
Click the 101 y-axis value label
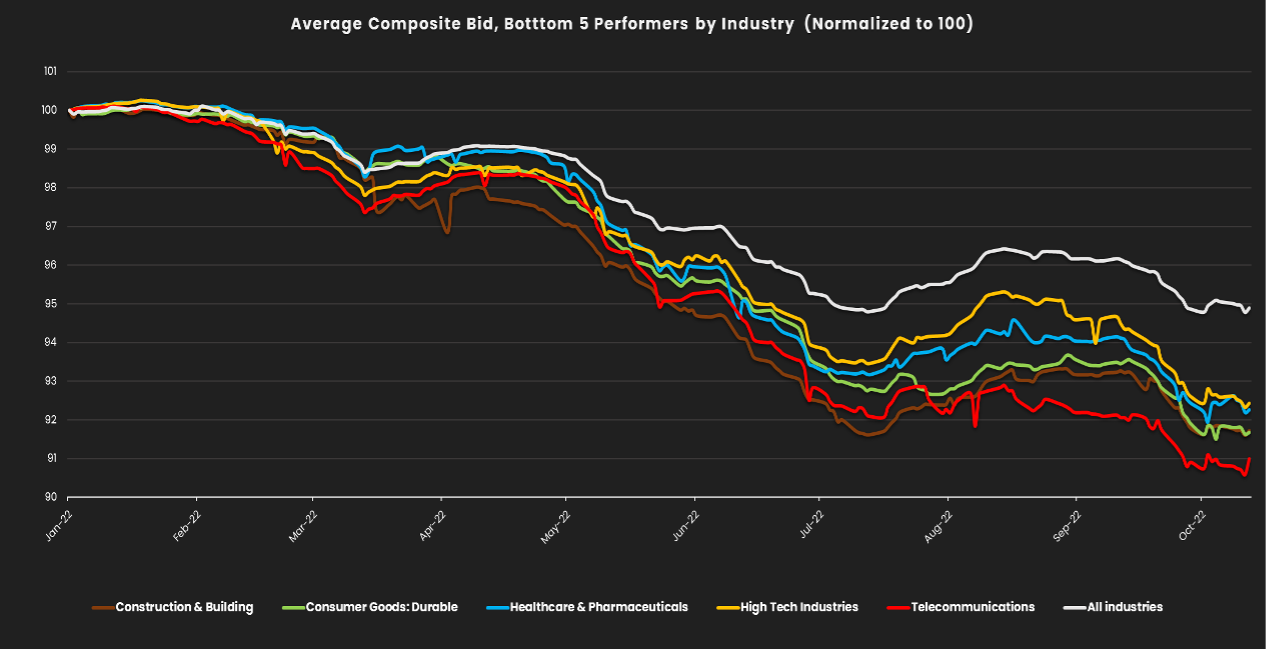coord(51,72)
